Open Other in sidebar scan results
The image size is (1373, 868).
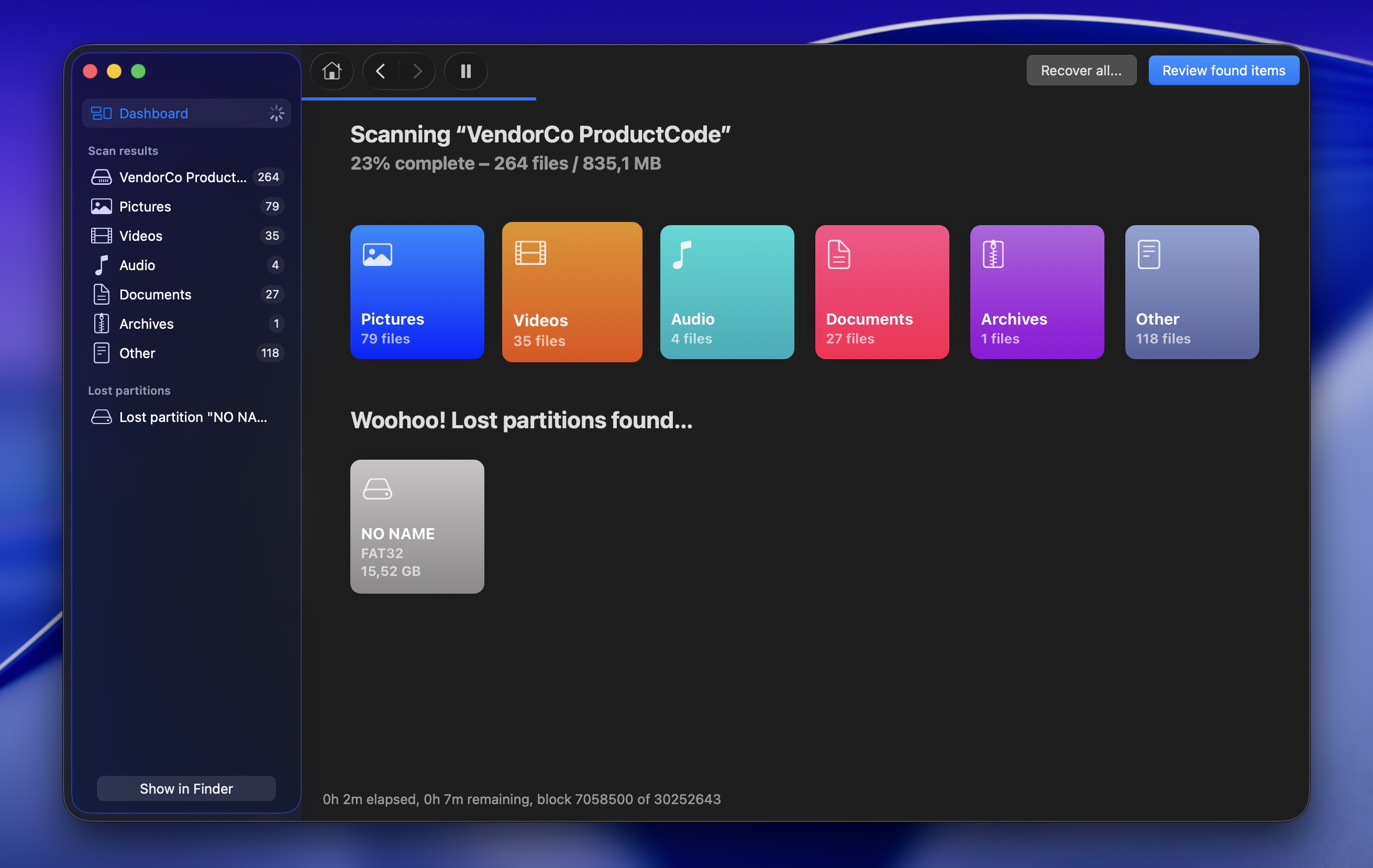click(186, 353)
